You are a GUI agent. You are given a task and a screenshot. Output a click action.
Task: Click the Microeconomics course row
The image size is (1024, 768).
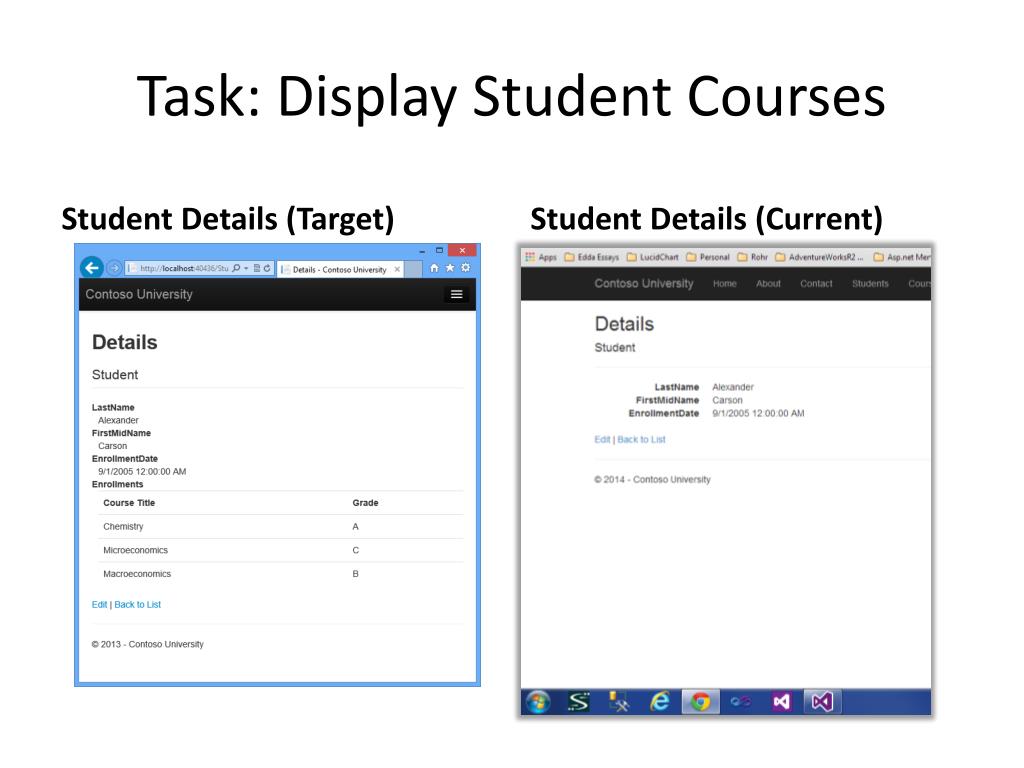pos(281,550)
